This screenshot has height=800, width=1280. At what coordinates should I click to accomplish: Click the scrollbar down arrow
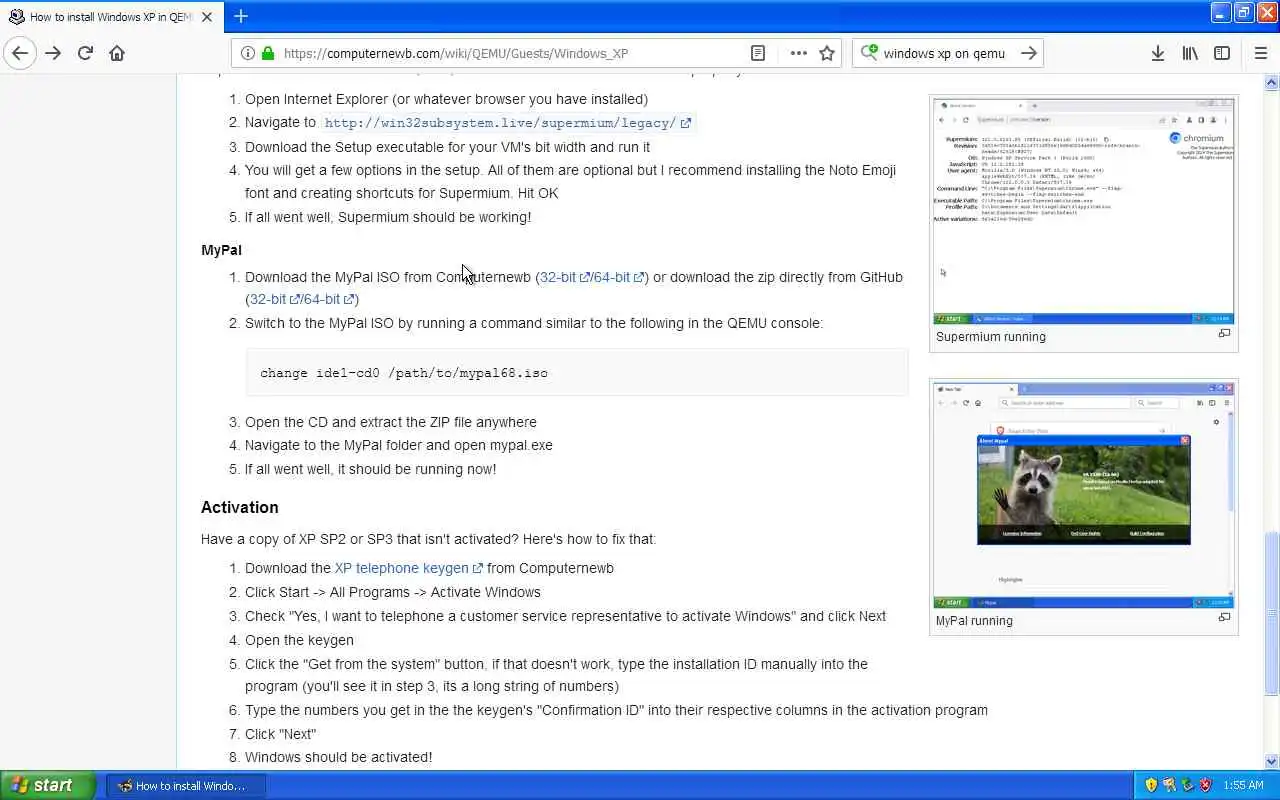click(x=1271, y=761)
